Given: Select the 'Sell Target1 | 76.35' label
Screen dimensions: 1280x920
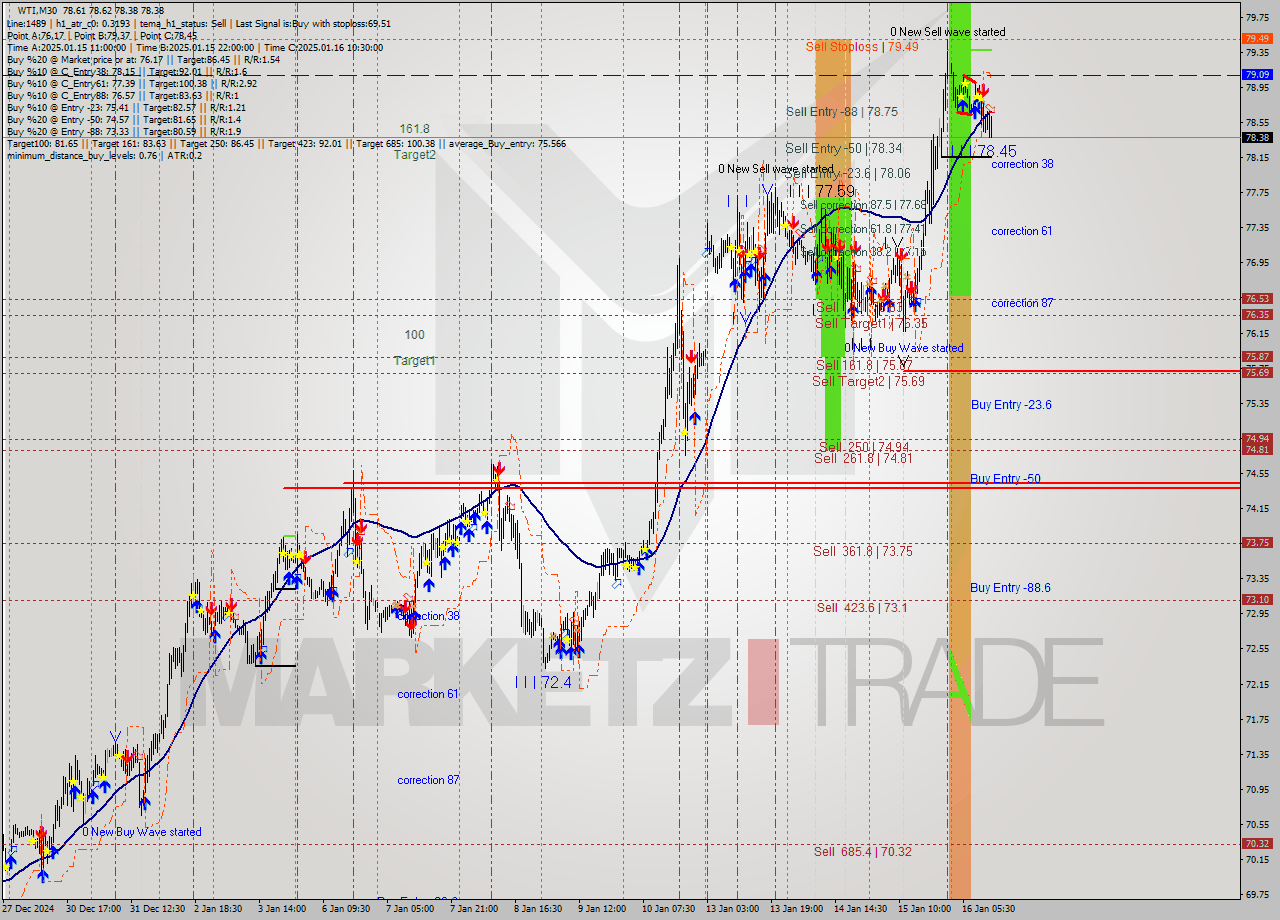Looking at the screenshot, I should (871, 323).
